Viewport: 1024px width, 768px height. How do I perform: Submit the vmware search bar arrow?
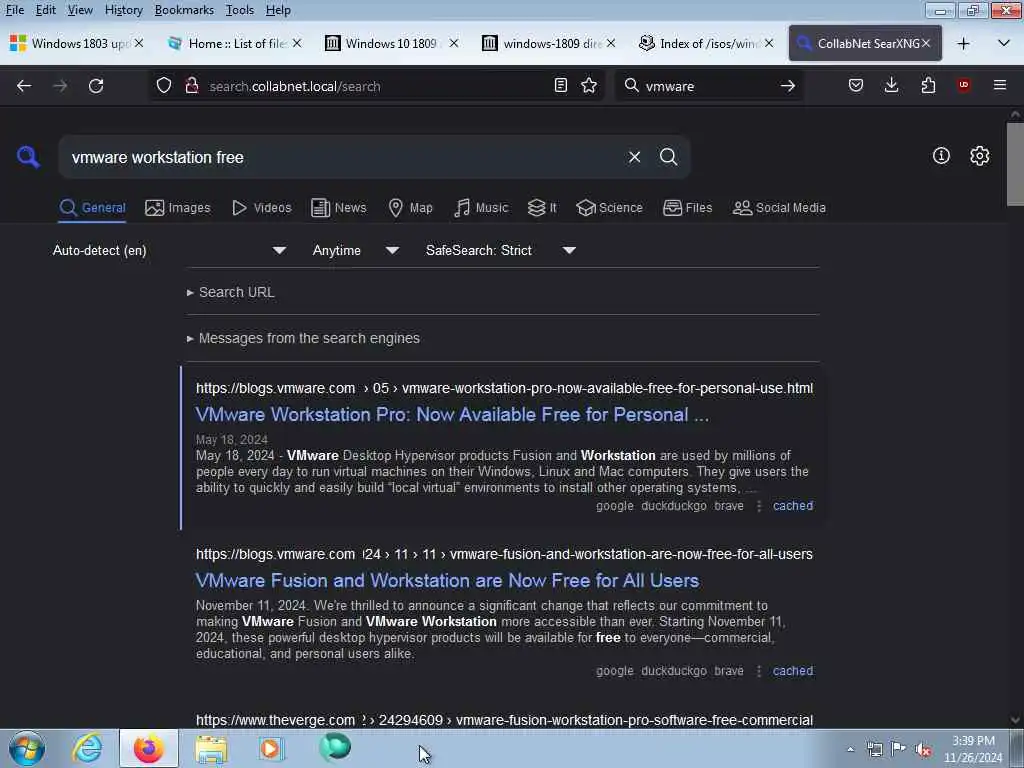pyautogui.click(x=788, y=86)
